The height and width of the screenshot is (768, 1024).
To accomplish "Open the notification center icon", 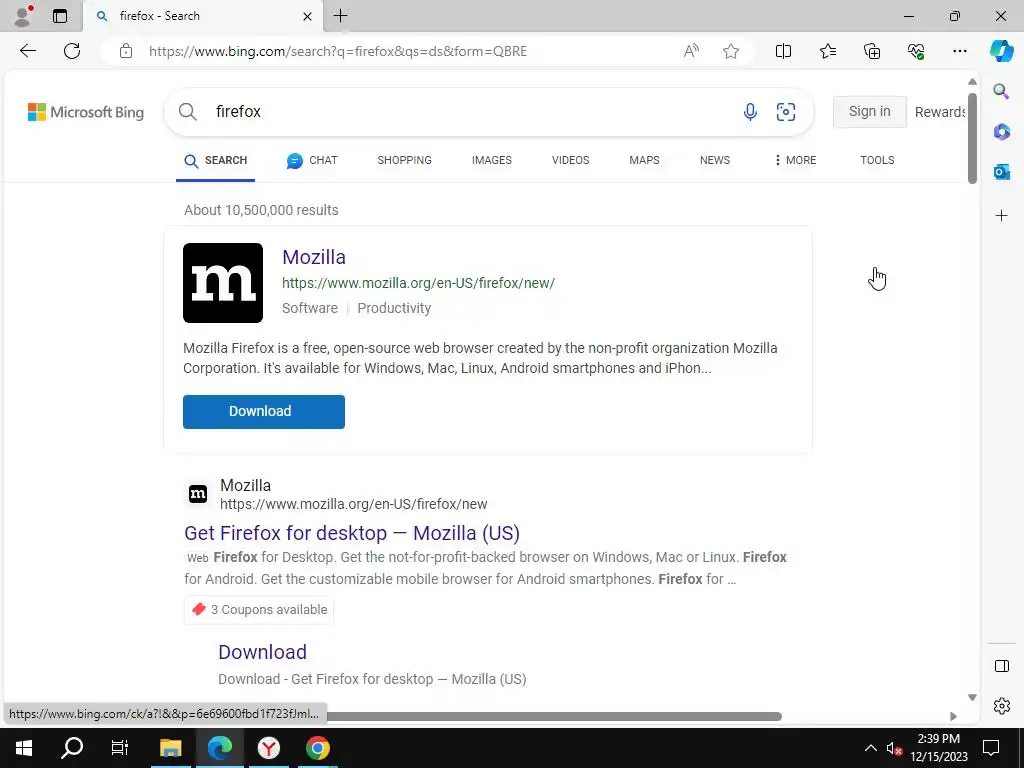I will point(991,748).
